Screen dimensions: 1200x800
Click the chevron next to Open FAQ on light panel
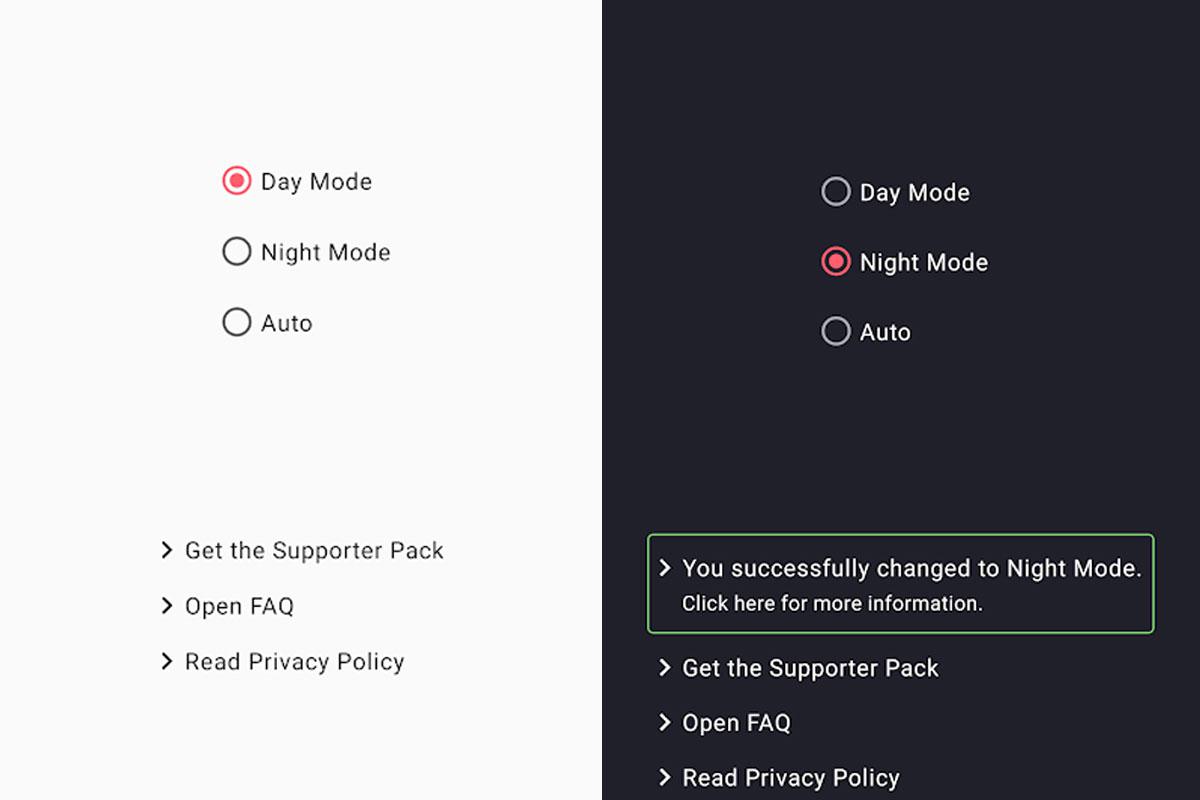click(x=166, y=606)
